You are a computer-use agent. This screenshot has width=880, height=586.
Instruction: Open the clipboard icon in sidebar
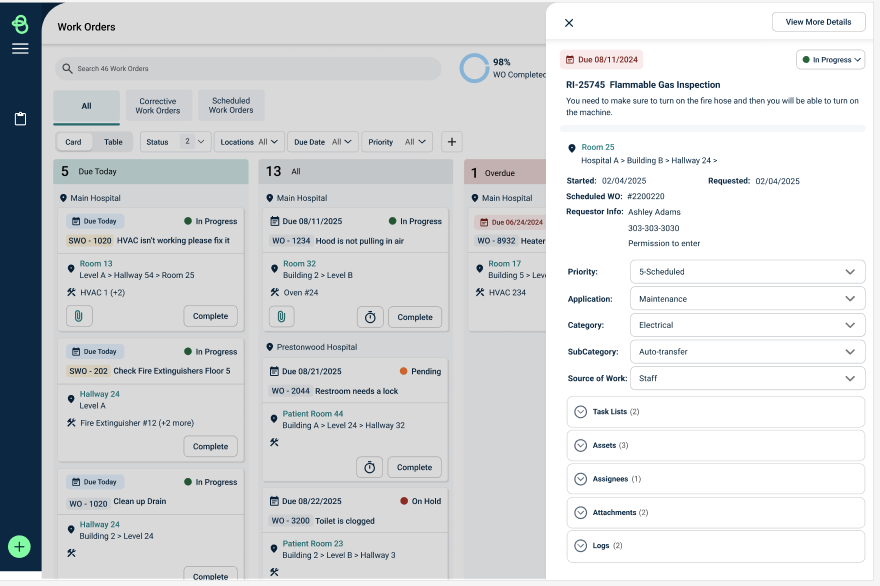(x=20, y=119)
